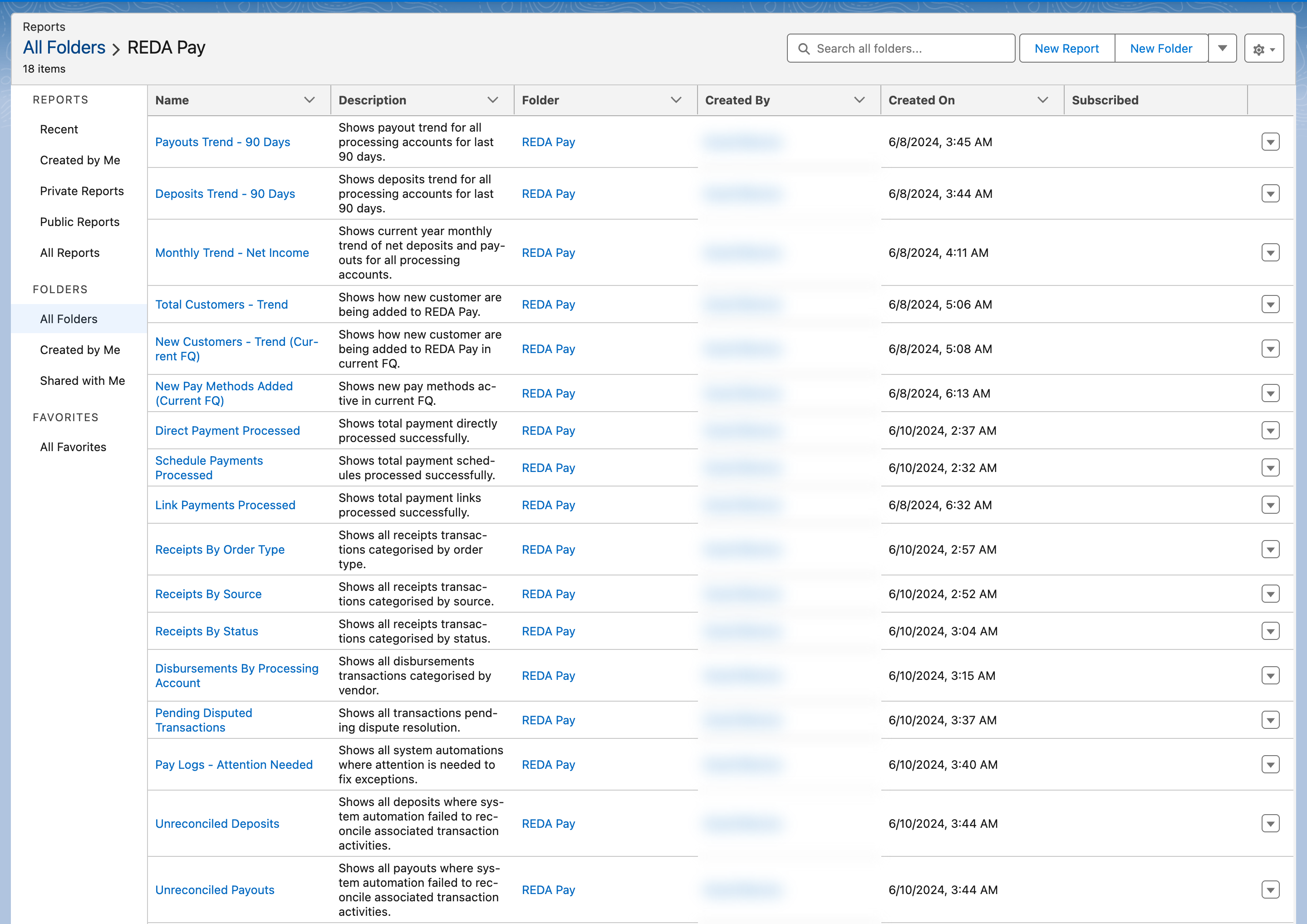
Task: Sort by the Name column chevron
Action: [310, 100]
